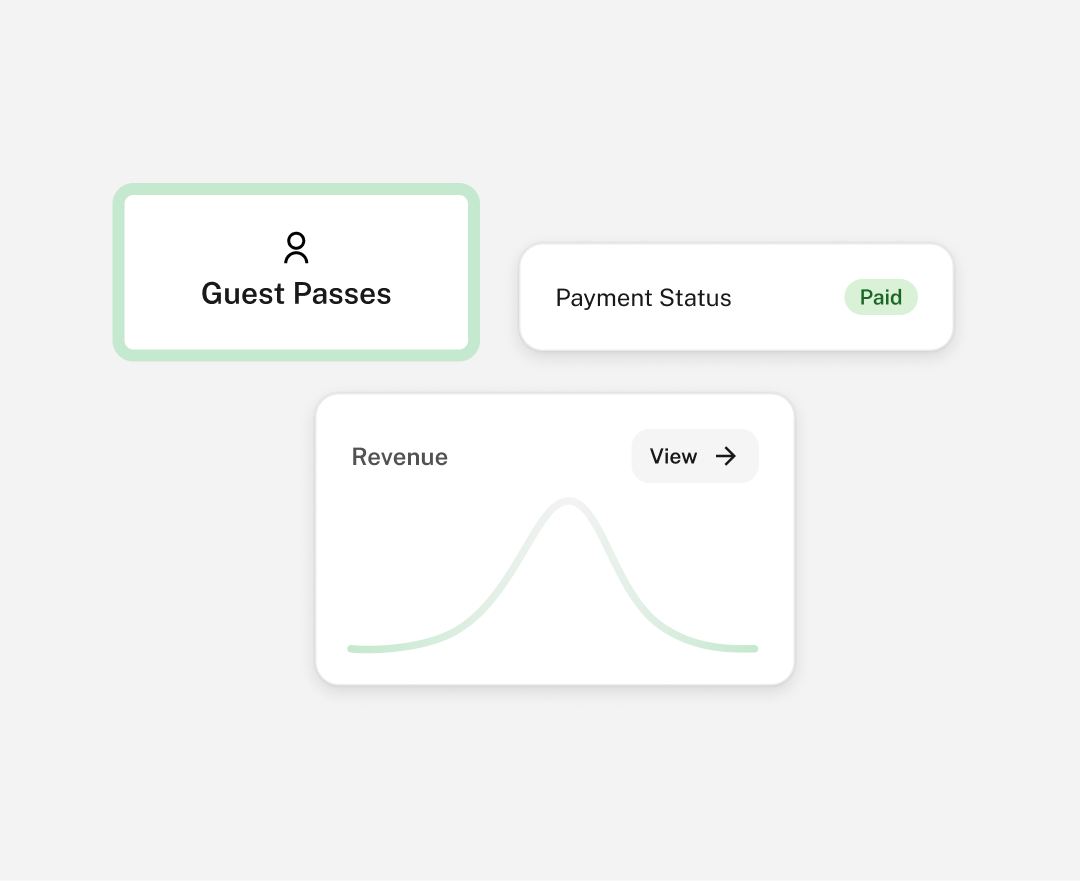The width and height of the screenshot is (1080, 881).
Task: Click the Revenue title label
Action: [x=399, y=457]
